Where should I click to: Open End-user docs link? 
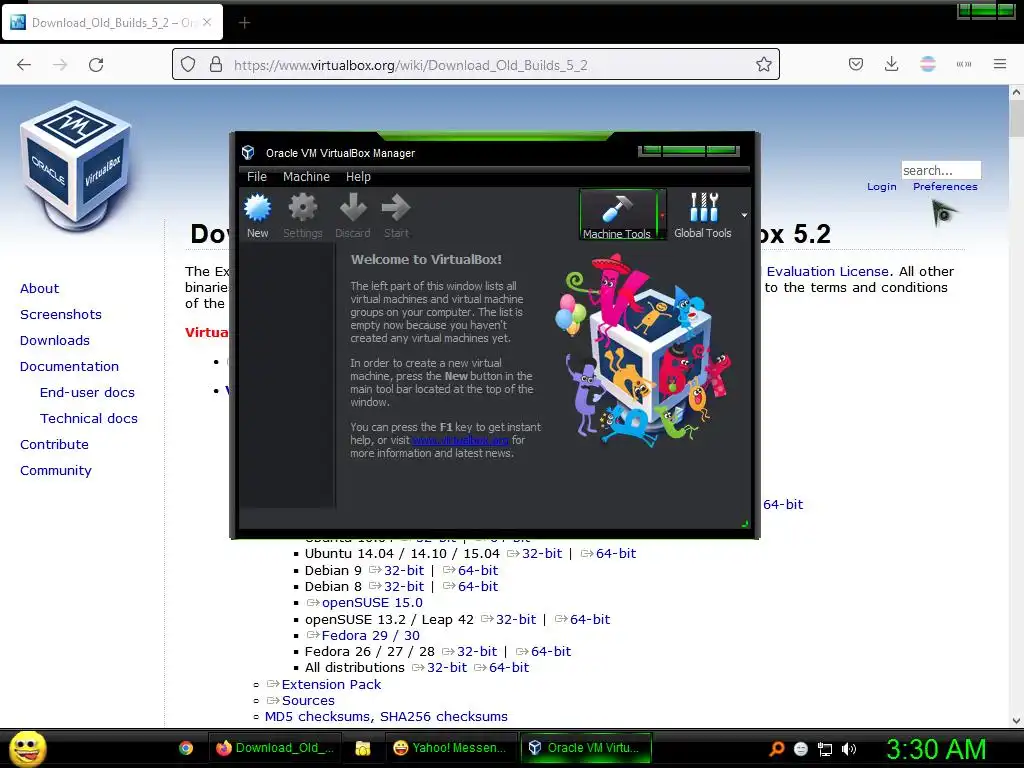click(x=87, y=392)
